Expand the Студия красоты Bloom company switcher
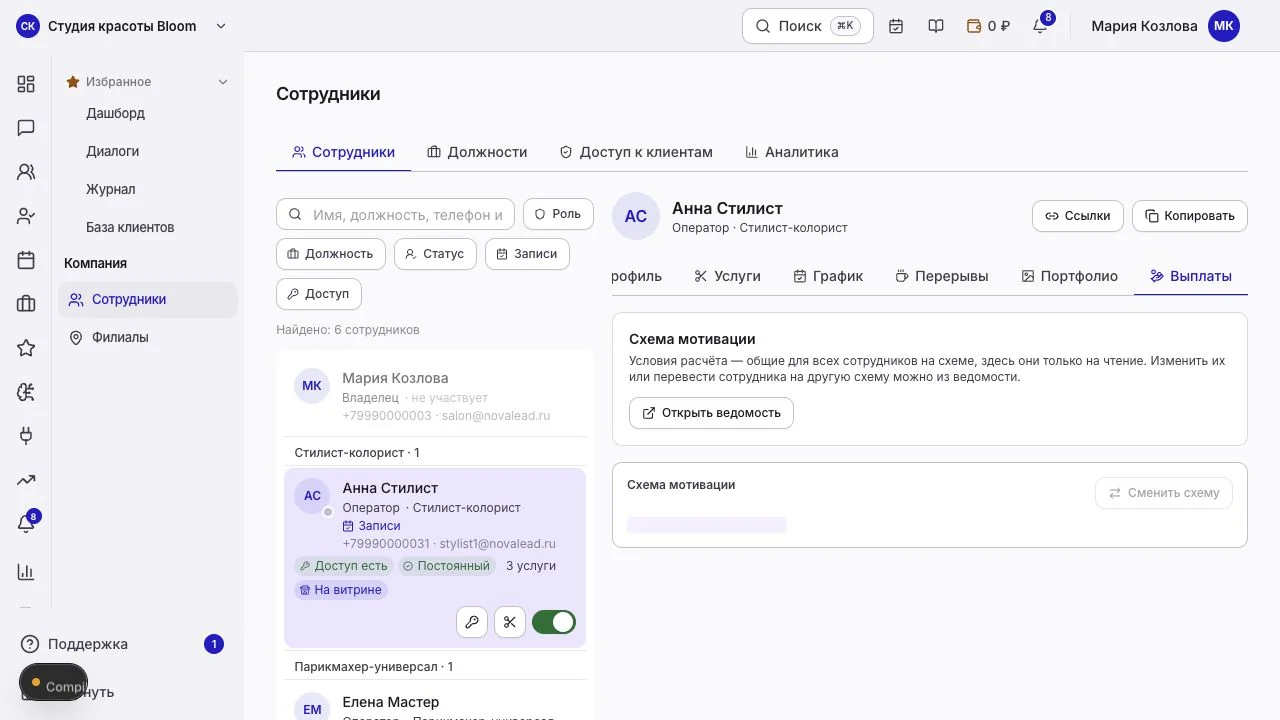 pyautogui.click(x=122, y=26)
